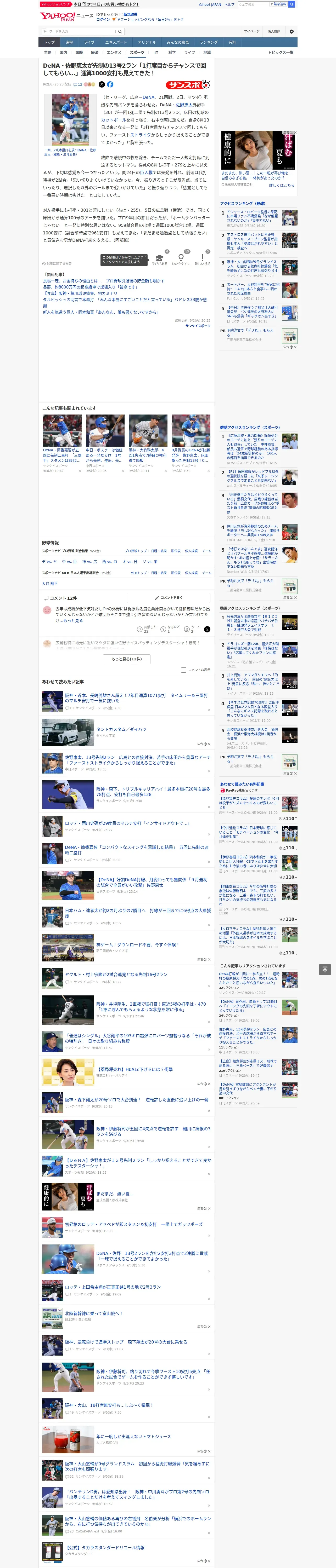
Task: Click the Sanspo publisher logo
Action: point(188,85)
